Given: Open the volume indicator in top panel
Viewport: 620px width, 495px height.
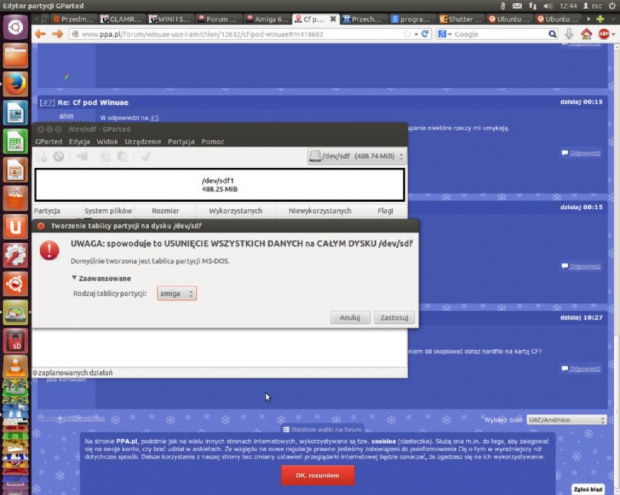Looking at the screenshot, I should pyautogui.click(x=548, y=6).
